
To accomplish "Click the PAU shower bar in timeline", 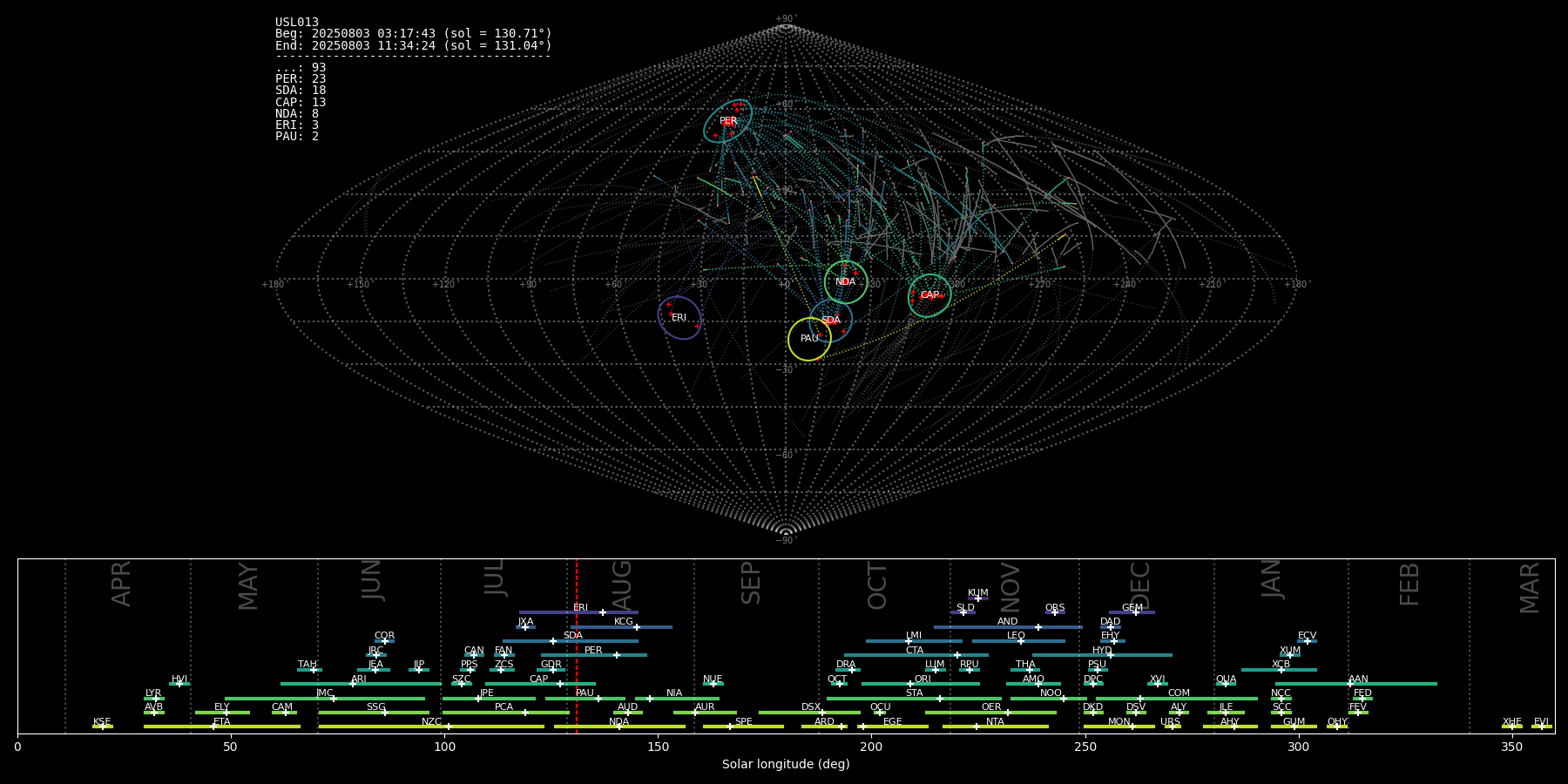I will [585, 699].
